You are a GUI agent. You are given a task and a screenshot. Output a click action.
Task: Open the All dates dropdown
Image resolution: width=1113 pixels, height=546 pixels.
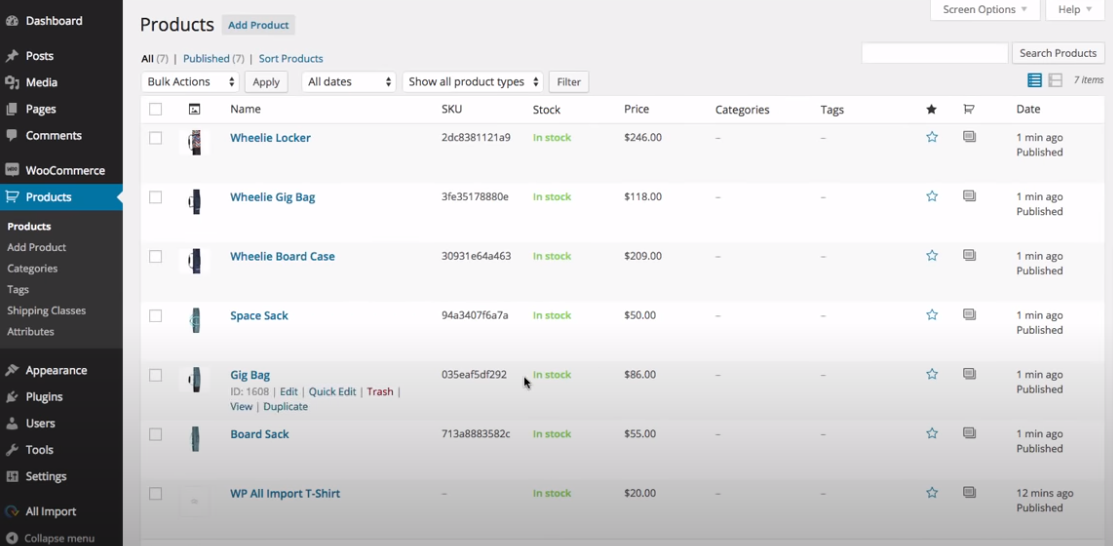pos(349,82)
